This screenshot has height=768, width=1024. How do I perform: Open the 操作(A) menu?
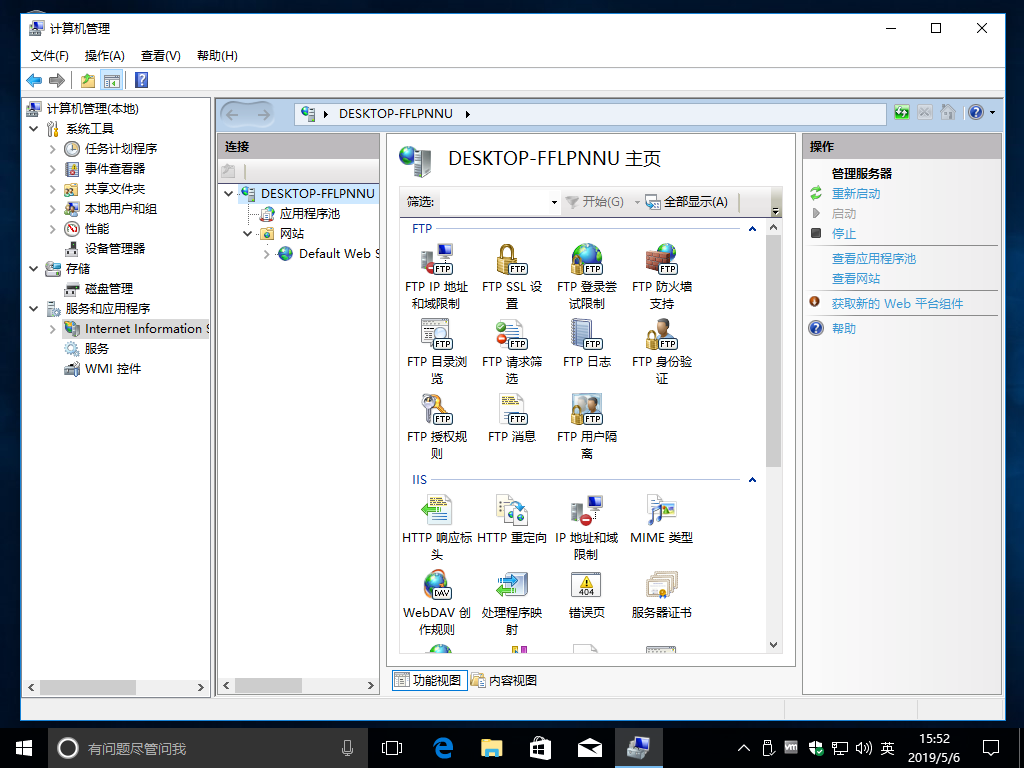[x=104, y=56]
